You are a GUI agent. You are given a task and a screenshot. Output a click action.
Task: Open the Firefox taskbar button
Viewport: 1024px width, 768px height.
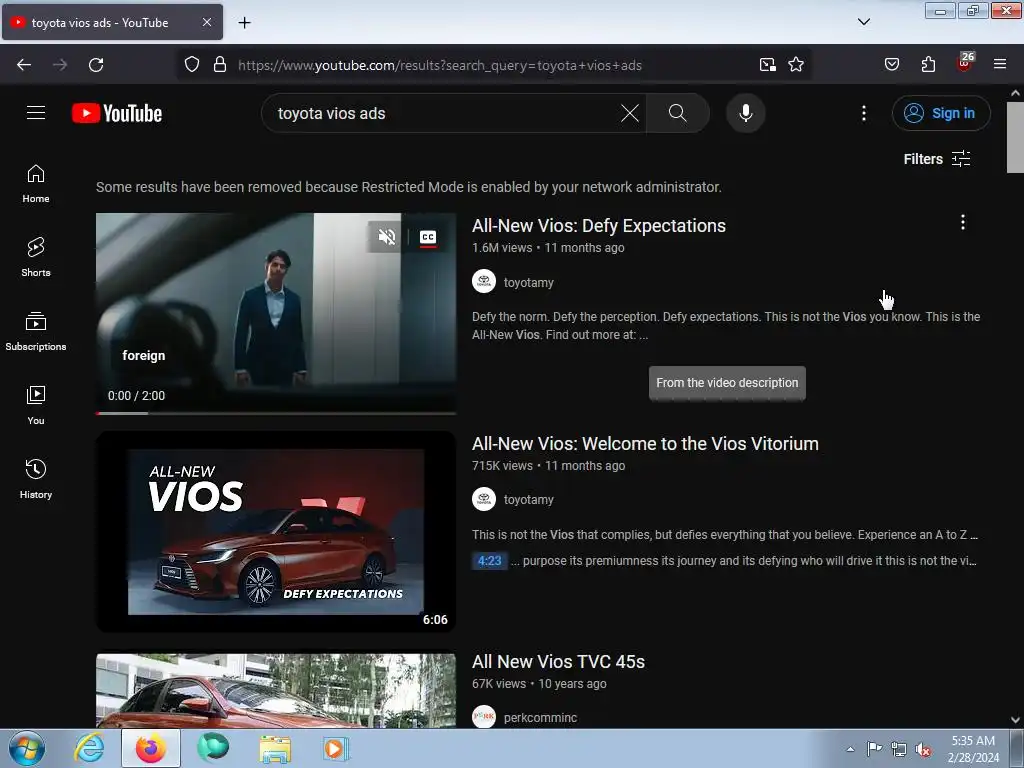151,748
